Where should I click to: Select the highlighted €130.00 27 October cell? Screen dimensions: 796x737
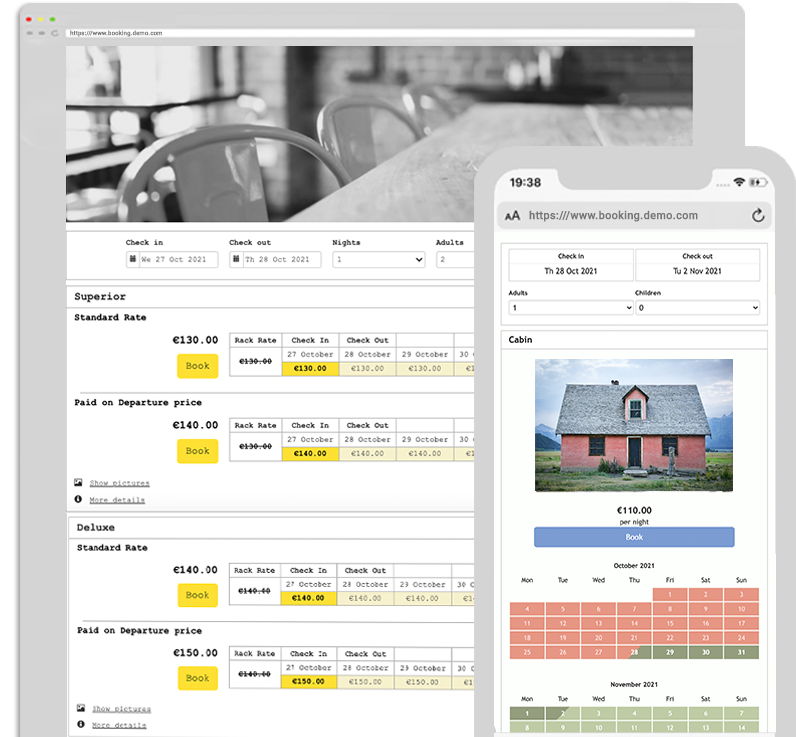pyautogui.click(x=310, y=368)
